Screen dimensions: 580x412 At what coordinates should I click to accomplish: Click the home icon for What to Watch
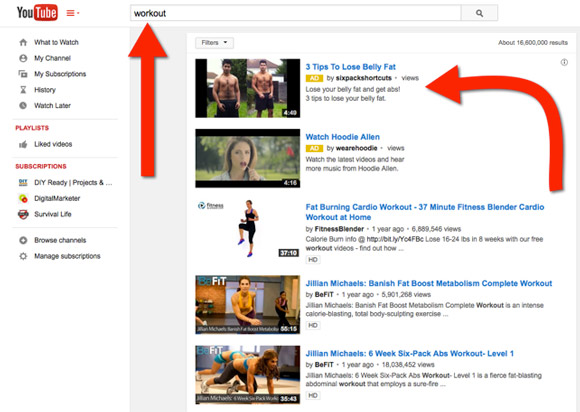coord(23,42)
